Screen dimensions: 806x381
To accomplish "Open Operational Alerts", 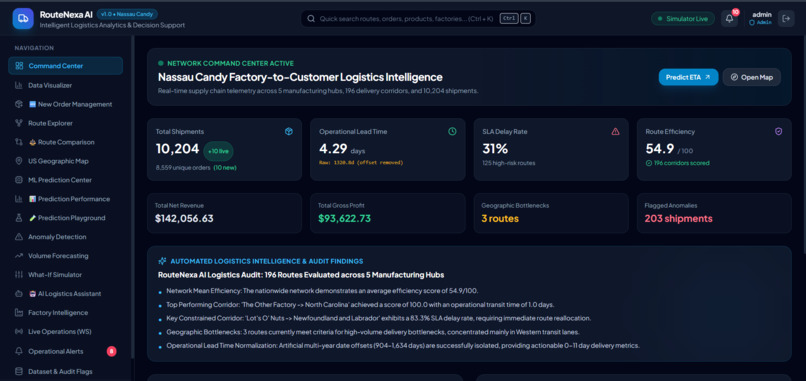I will 65,351.
